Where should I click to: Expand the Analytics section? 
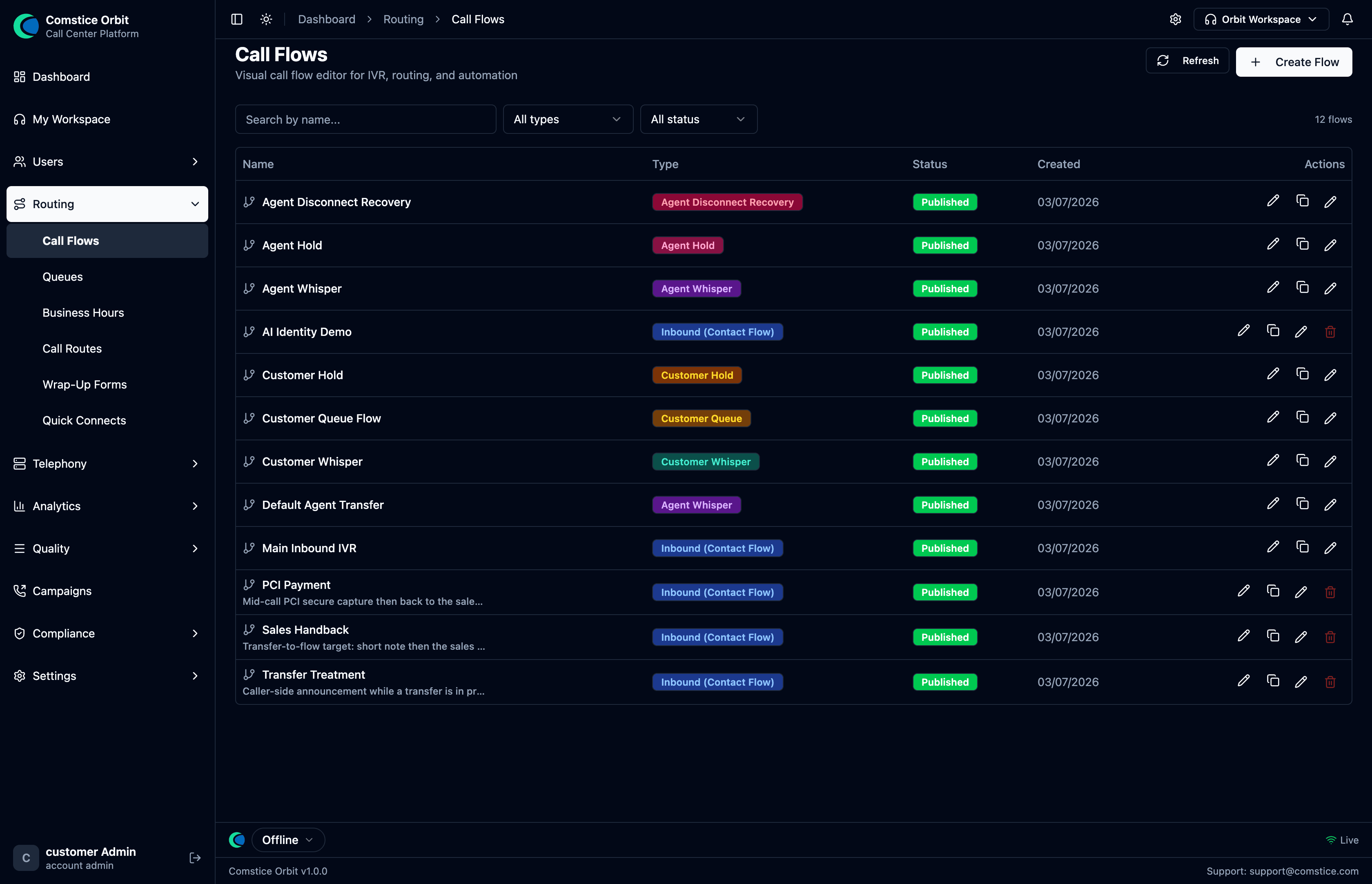click(107, 506)
